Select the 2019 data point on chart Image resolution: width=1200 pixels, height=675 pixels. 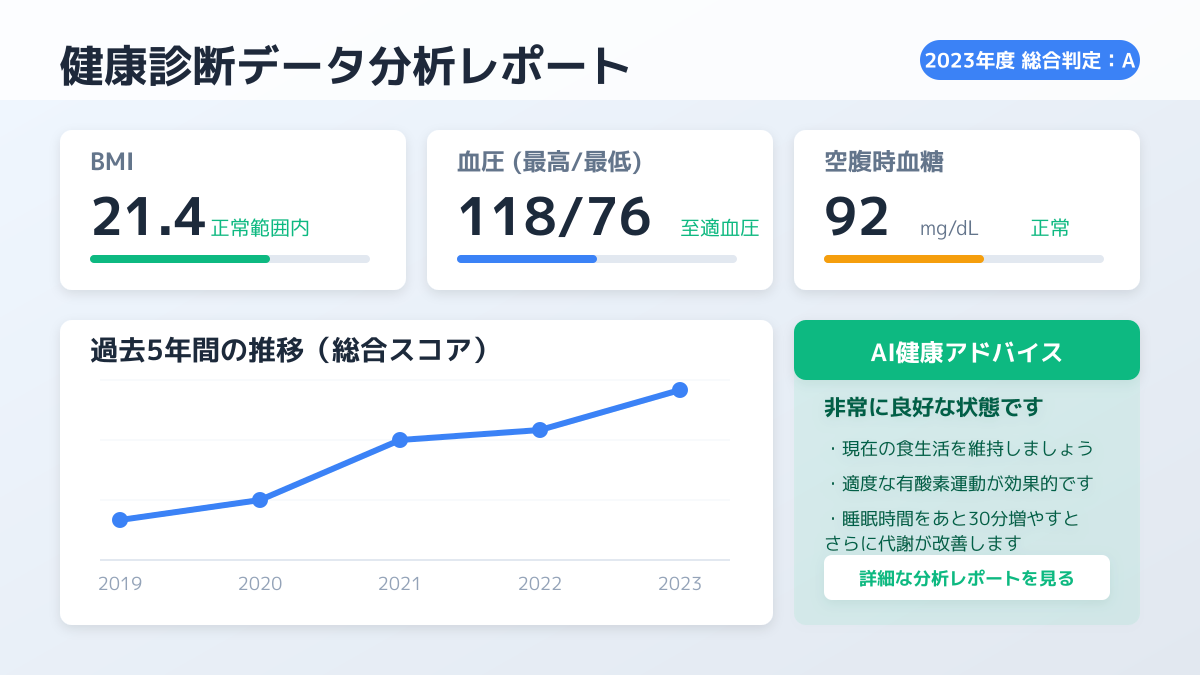point(120,519)
